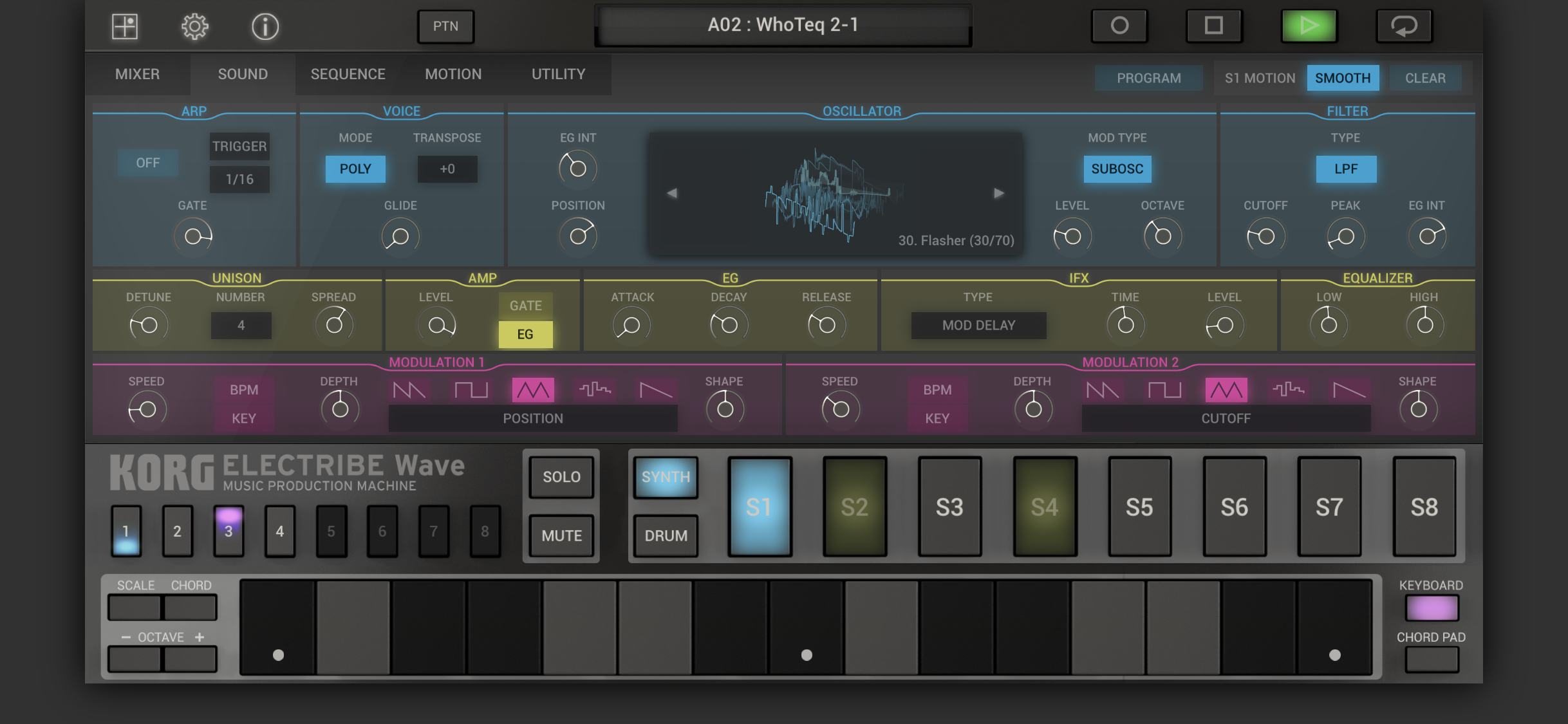Select synth part S5
Screen dimensions: 1568x724
(1139, 506)
